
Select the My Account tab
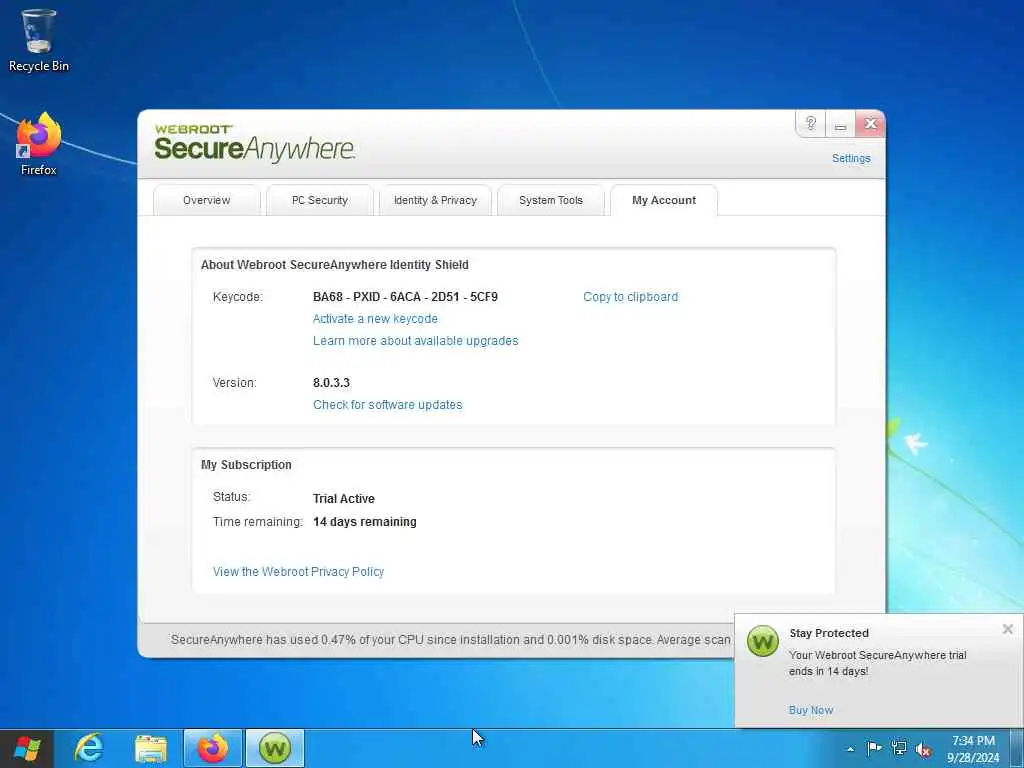(664, 200)
